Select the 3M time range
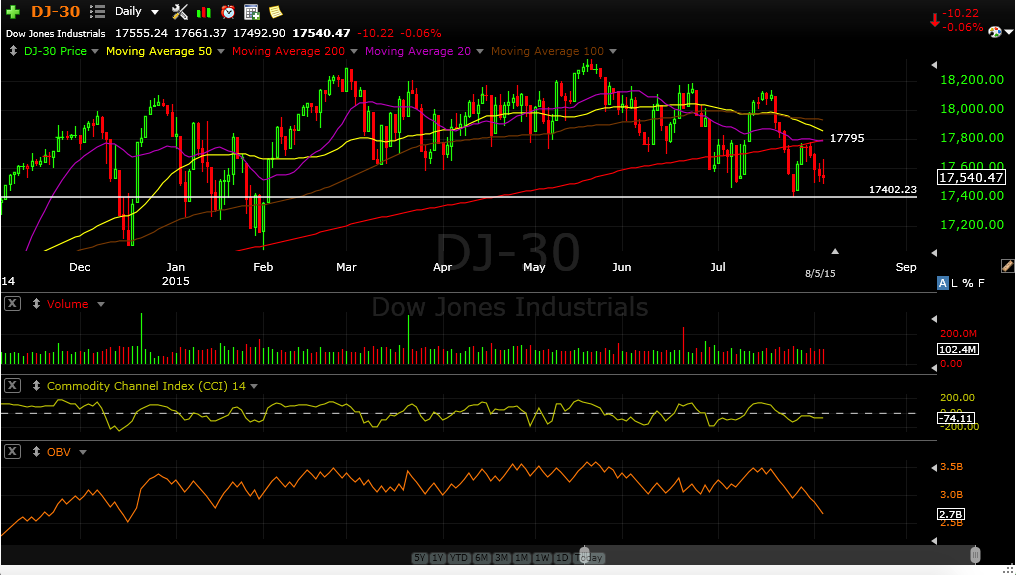This screenshot has width=1016, height=575. pyautogui.click(x=502, y=557)
